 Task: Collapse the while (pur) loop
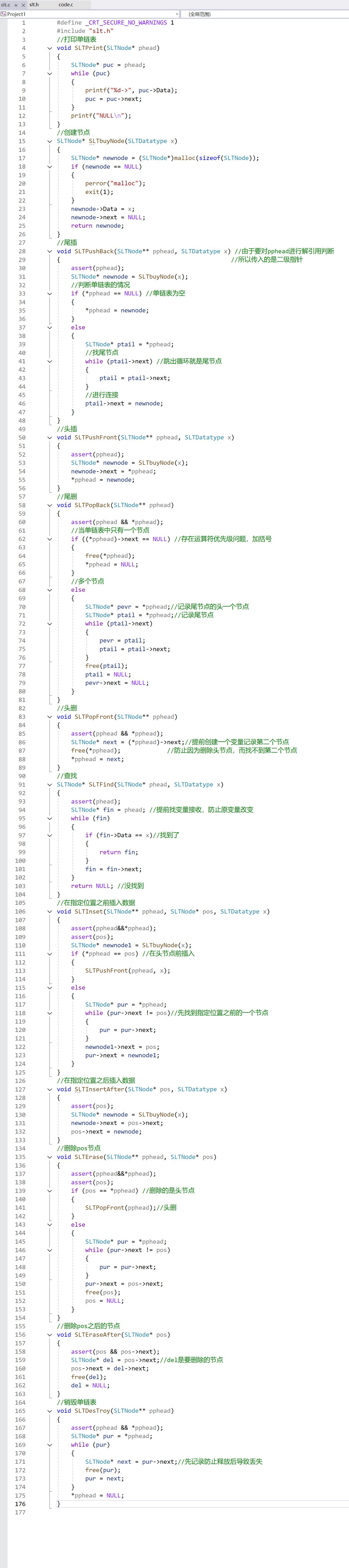coord(50,1445)
